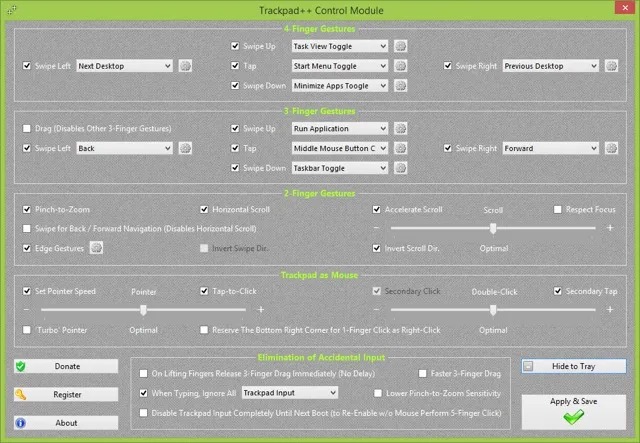Enable Respect Focus checkbox

click(558, 210)
